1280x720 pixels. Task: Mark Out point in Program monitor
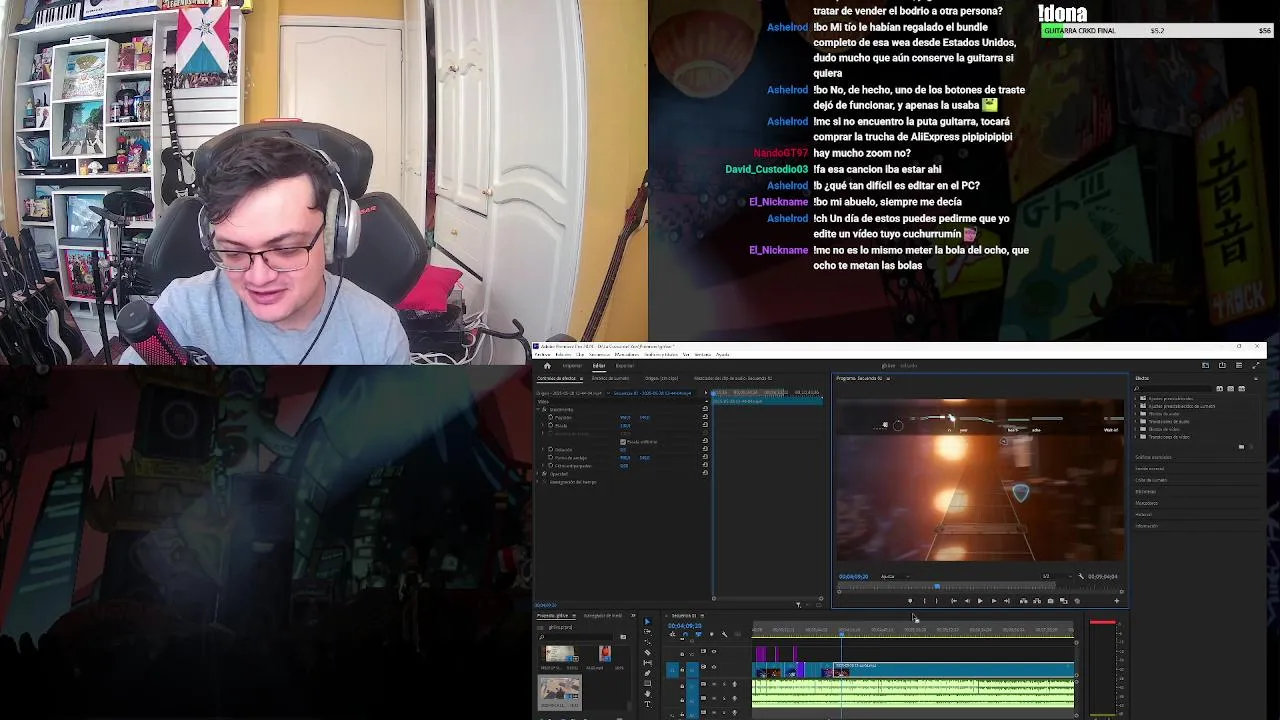(937, 601)
